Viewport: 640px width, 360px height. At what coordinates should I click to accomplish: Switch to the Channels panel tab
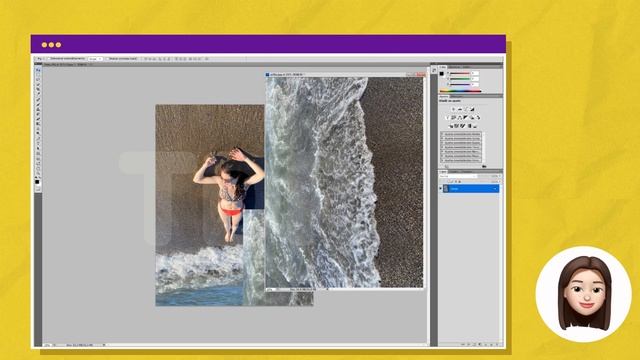pos(453,172)
